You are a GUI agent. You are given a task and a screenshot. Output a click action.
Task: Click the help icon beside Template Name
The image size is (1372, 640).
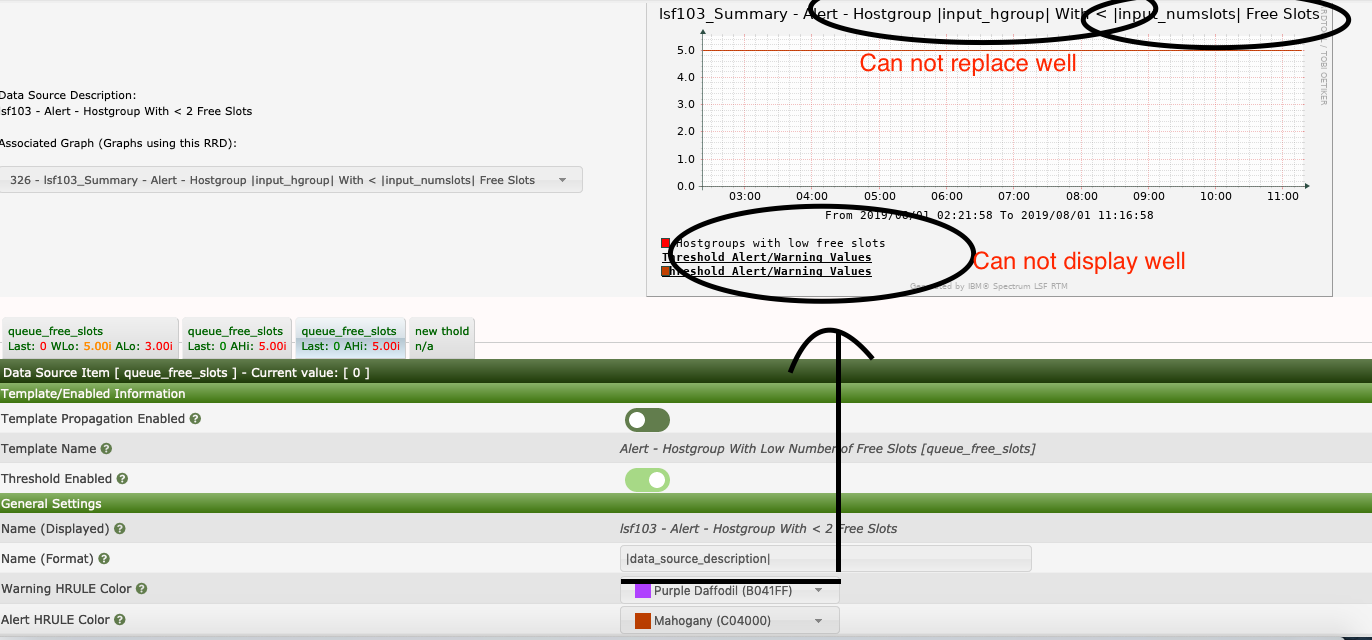[107, 449]
